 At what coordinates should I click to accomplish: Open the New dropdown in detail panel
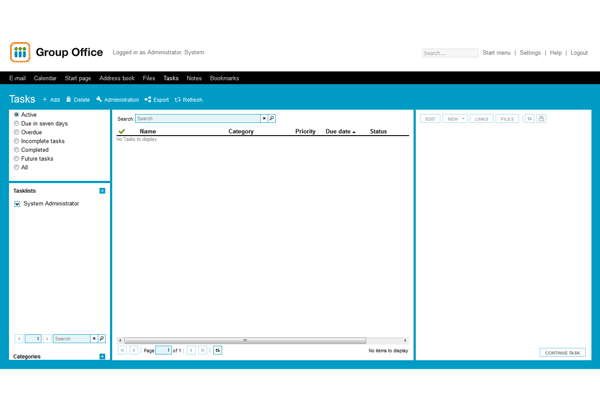(455, 119)
